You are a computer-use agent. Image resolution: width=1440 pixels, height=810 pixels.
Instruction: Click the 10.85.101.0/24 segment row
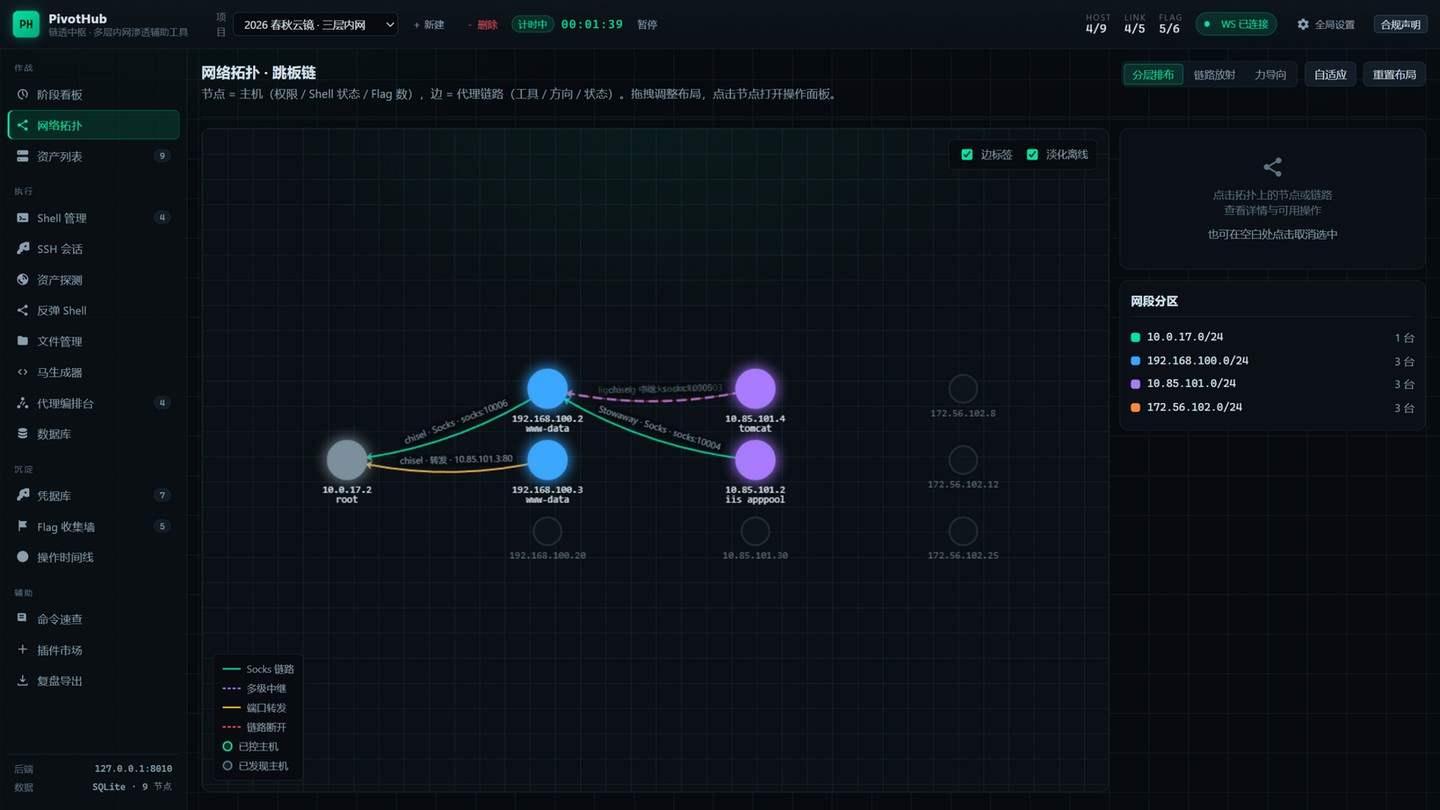pyautogui.click(x=1273, y=384)
